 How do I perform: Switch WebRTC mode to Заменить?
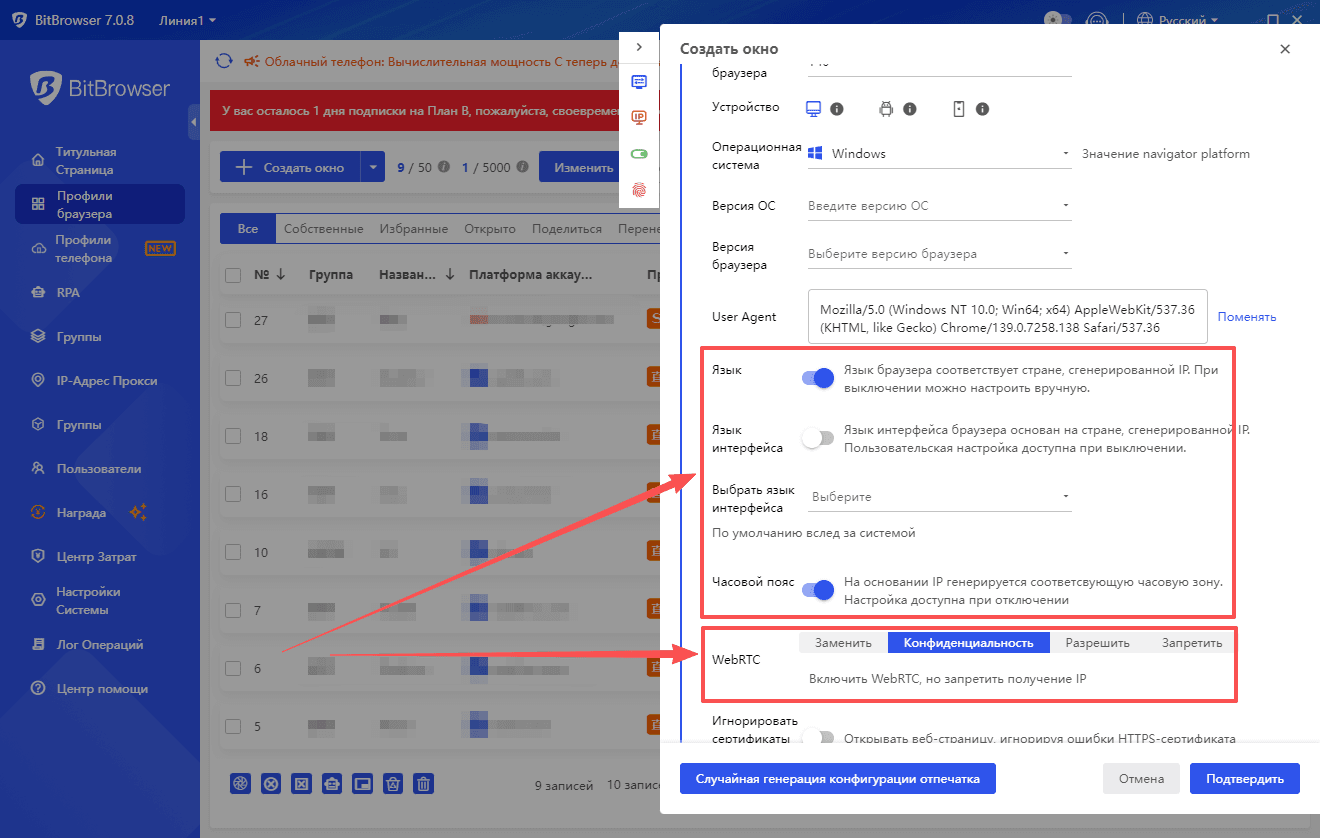pyautogui.click(x=843, y=643)
